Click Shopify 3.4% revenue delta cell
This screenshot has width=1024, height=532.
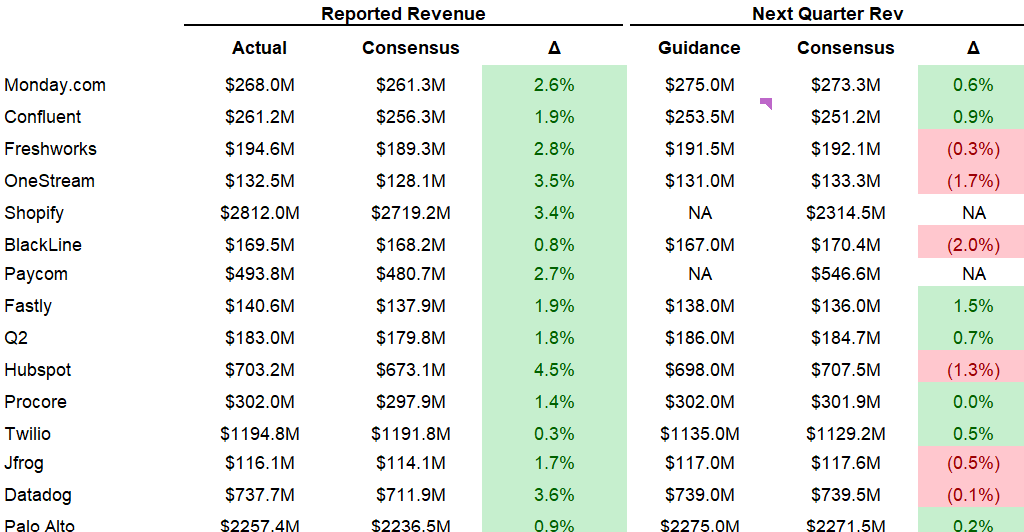554,213
